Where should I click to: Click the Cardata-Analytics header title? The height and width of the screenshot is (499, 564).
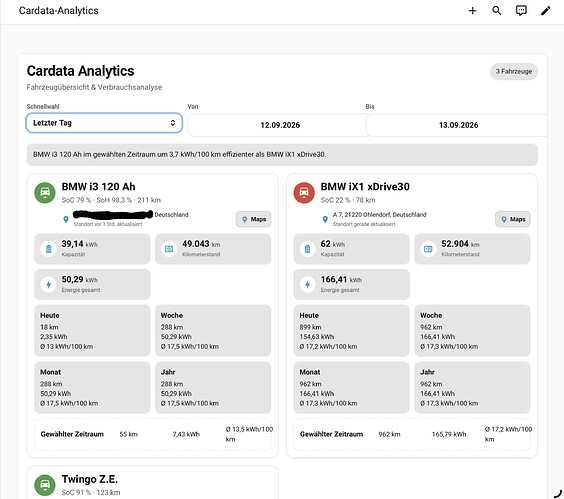coord(59,10)
